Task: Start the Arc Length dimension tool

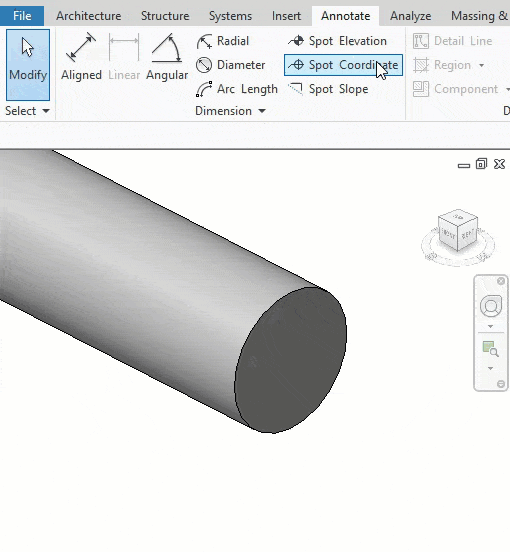Action: click(x=237, y=89)
